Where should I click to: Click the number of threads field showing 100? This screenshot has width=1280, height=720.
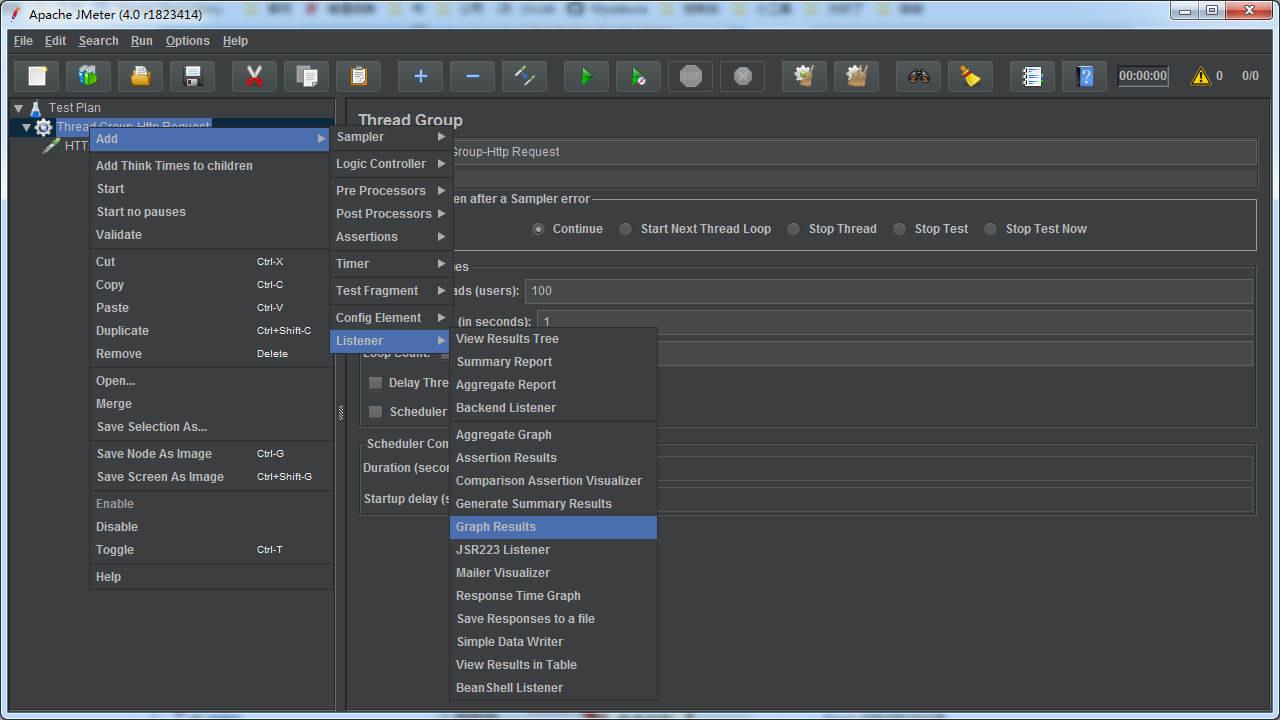(889, 291)
